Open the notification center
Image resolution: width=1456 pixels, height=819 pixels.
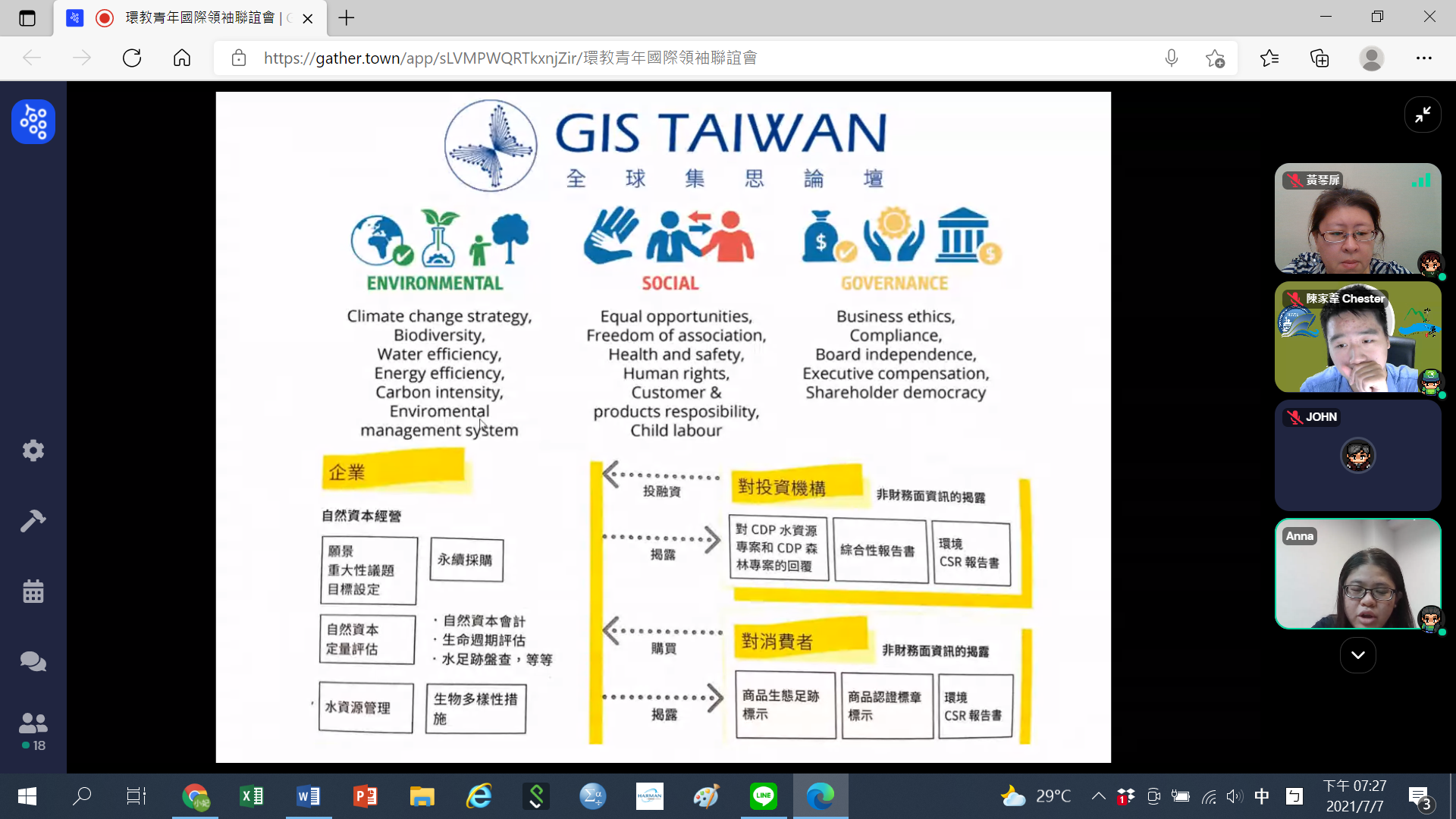tap(1420, 797)
